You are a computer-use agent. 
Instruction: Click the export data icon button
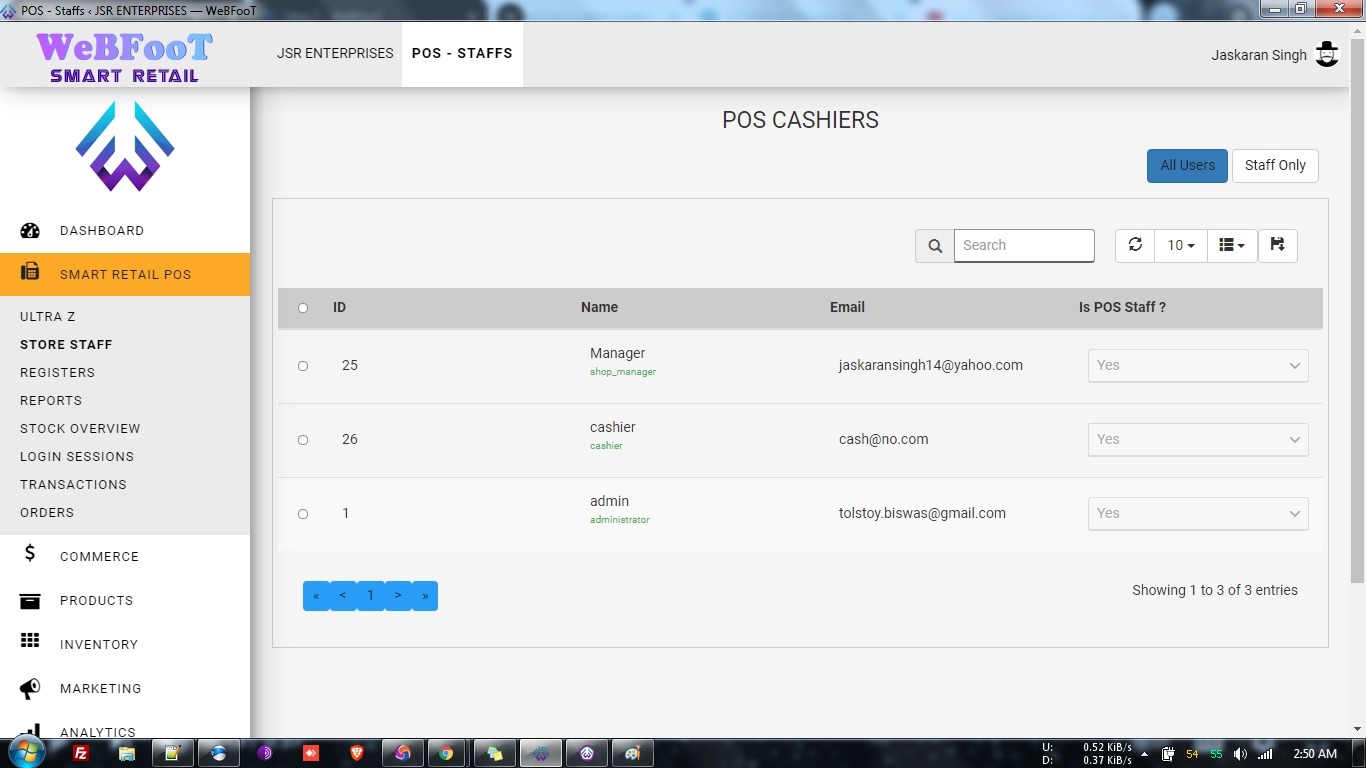tap(1277, 245)
